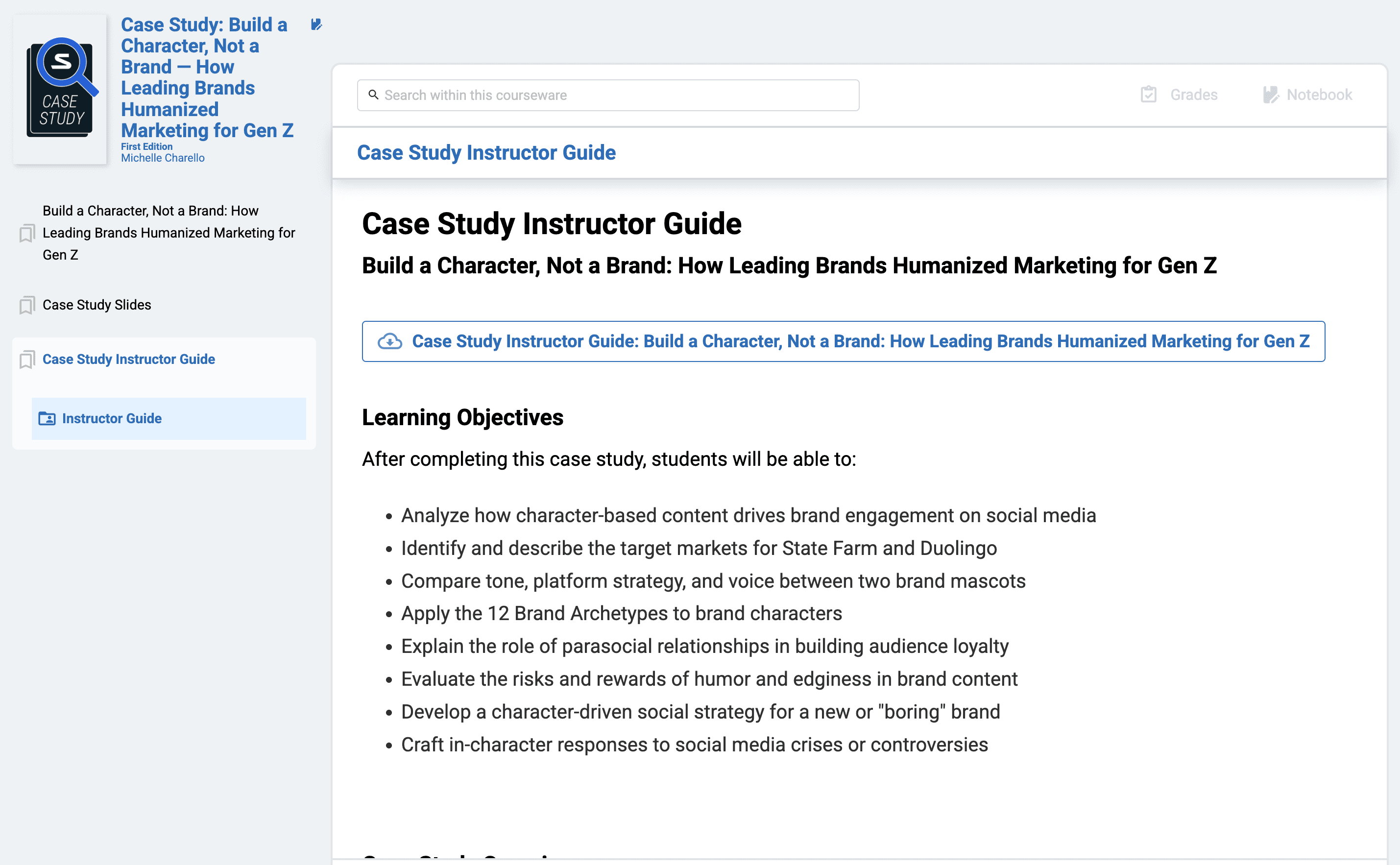Click the Case Study Instructor Guide header breadcrumb
1400x865 pixels.
[486, 153]
